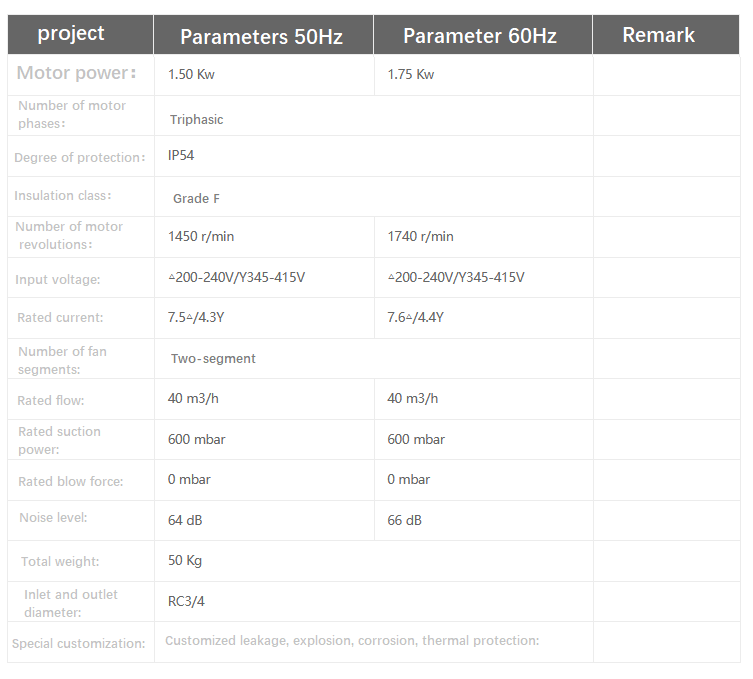
Task: Select the 1740 r/min value
Action: pyautogui.click(x=420, y=237)
